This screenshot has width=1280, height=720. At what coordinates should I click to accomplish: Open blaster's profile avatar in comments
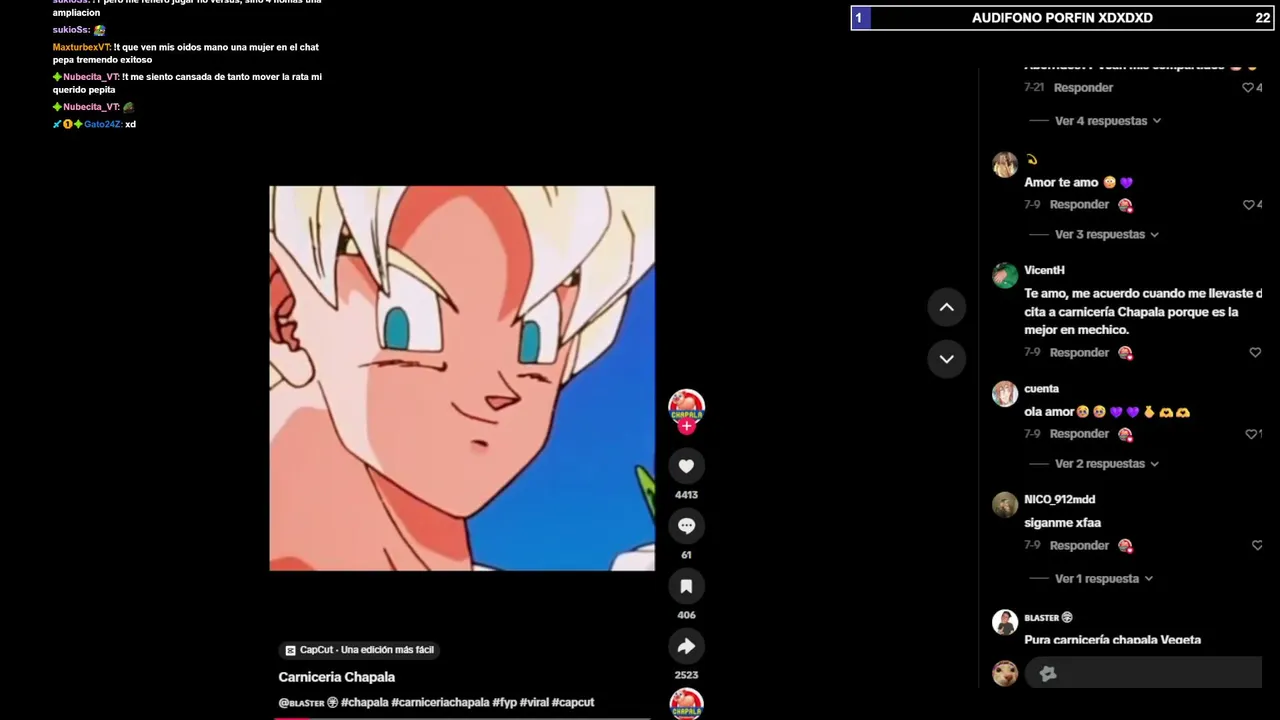pyautogui.click(x=1005, y=622)
